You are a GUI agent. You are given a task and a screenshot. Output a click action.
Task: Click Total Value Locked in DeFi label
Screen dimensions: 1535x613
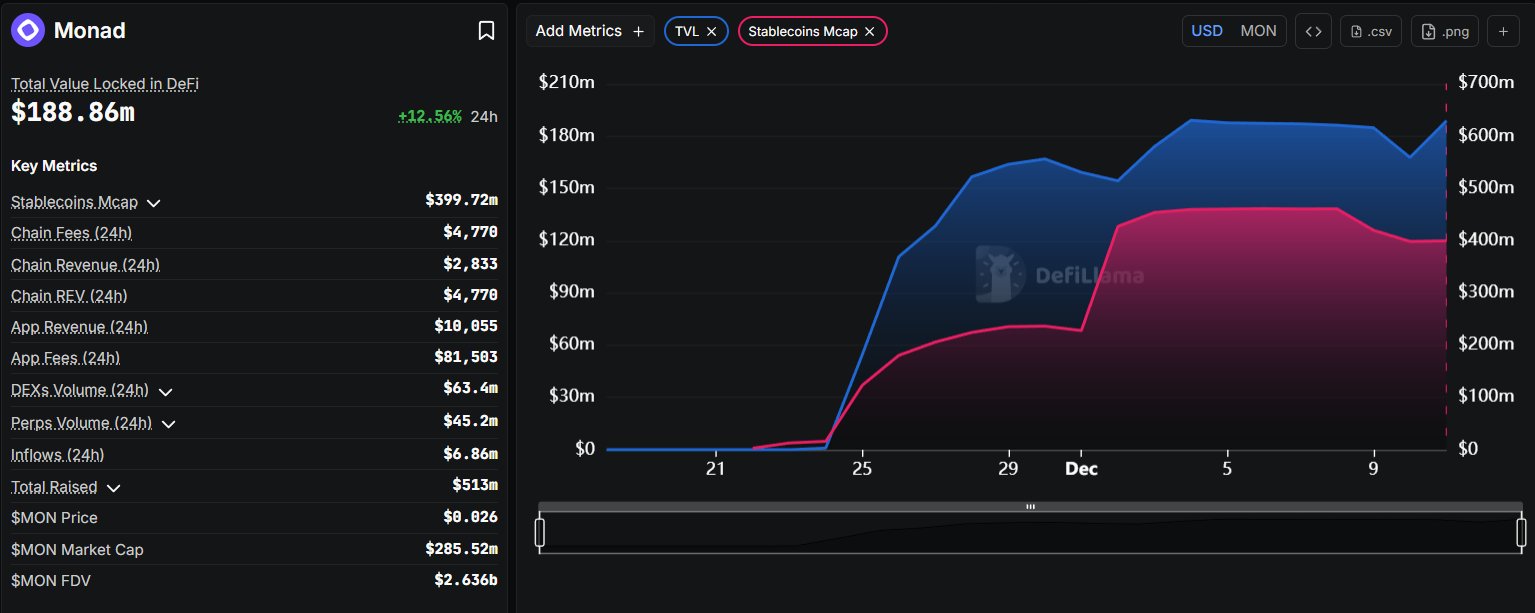coord(105,84)
